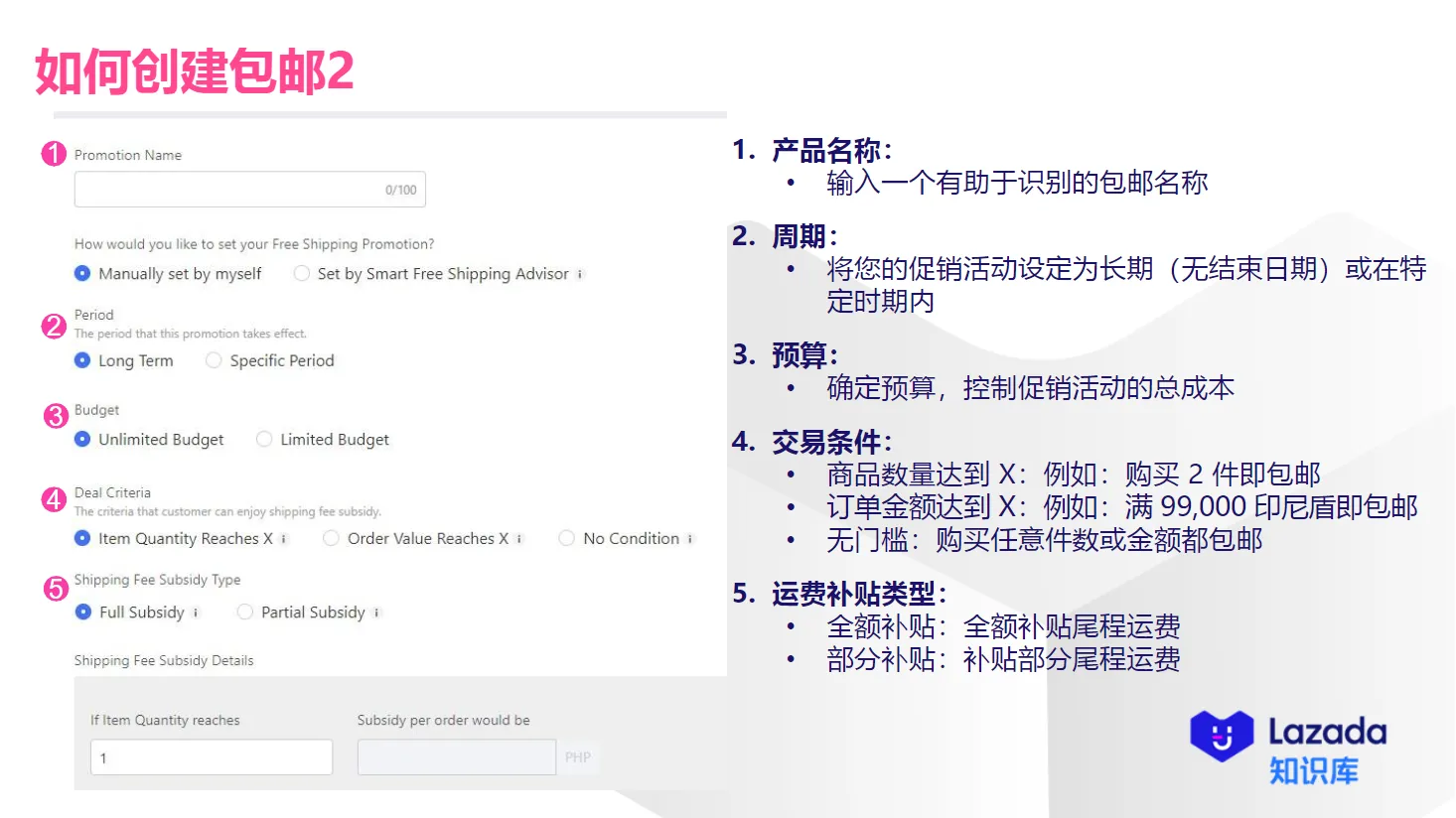Screen dimensions: 1456x818
Task: Click inside the Promotion Name field
Action: [249, 189]
